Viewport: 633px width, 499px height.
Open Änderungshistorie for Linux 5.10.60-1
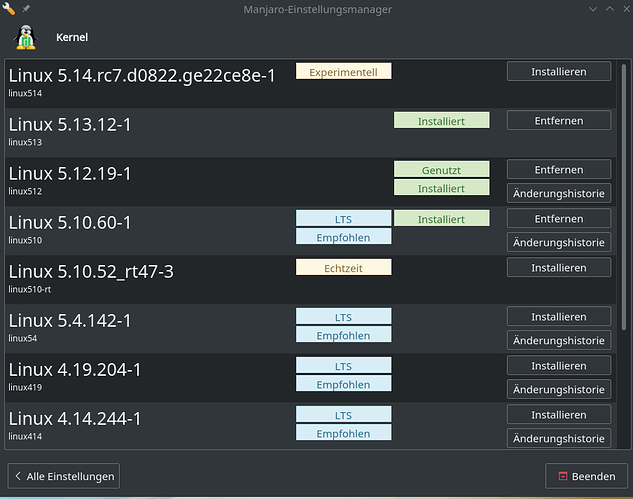click(x=559, y=242)
